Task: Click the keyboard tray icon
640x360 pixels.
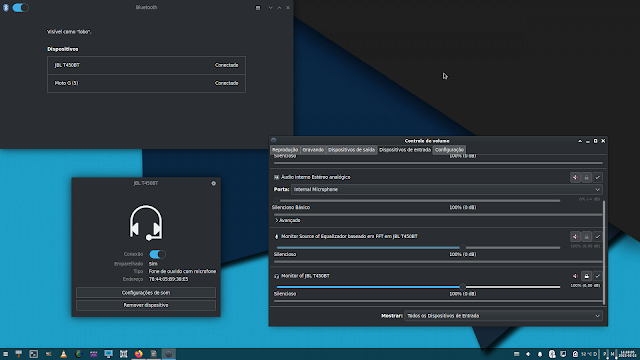Action: coord(516,354)
